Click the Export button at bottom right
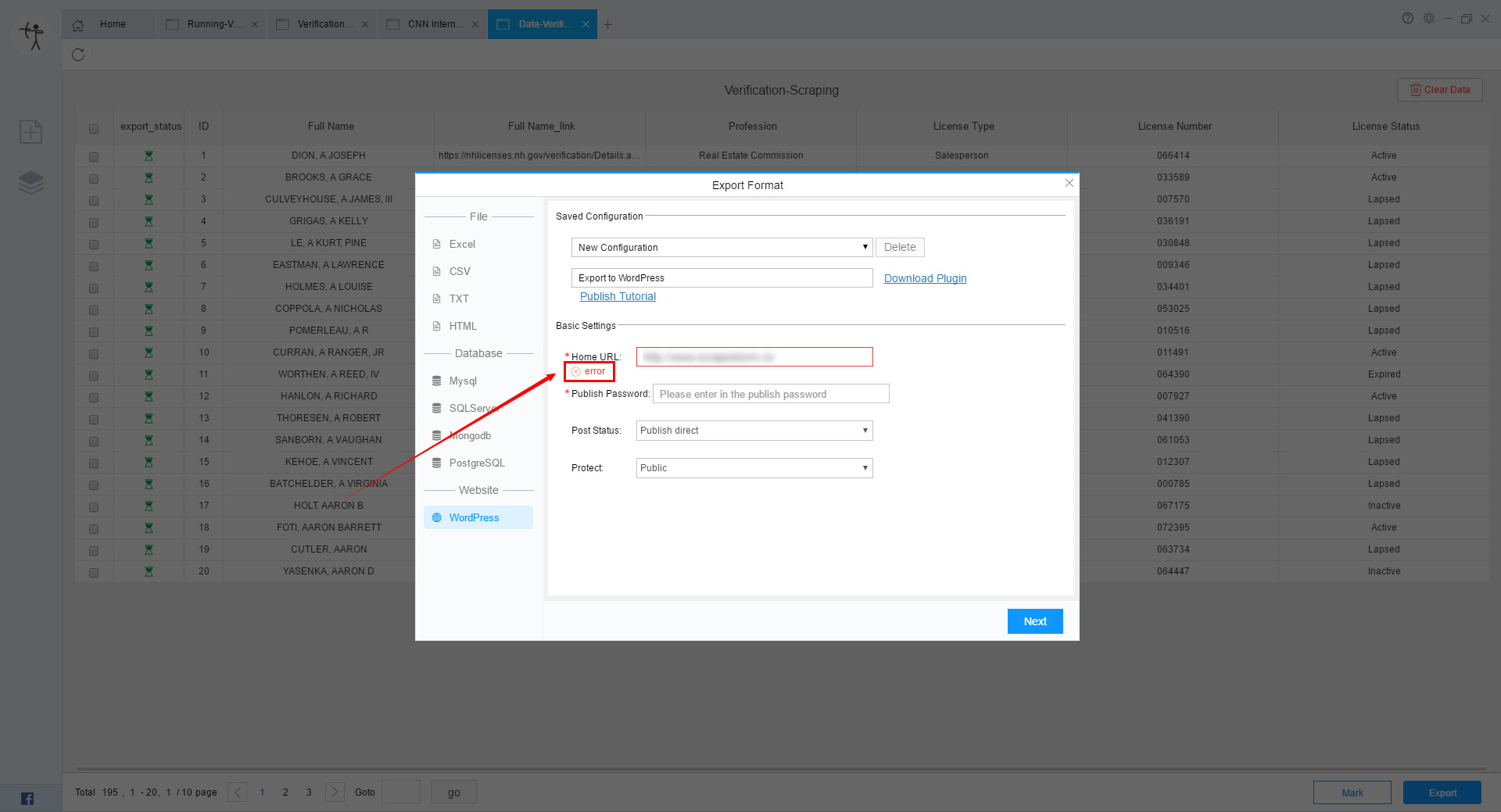This screenshot has width=1501, height=812. pos(1442,792)
